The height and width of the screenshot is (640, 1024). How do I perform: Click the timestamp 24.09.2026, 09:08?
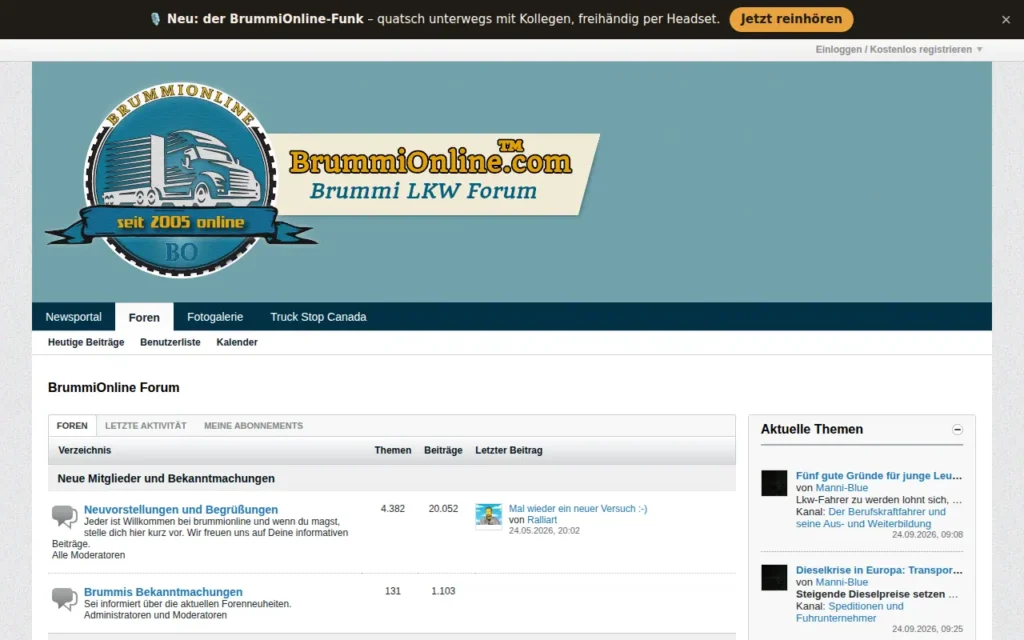[927, 535]
